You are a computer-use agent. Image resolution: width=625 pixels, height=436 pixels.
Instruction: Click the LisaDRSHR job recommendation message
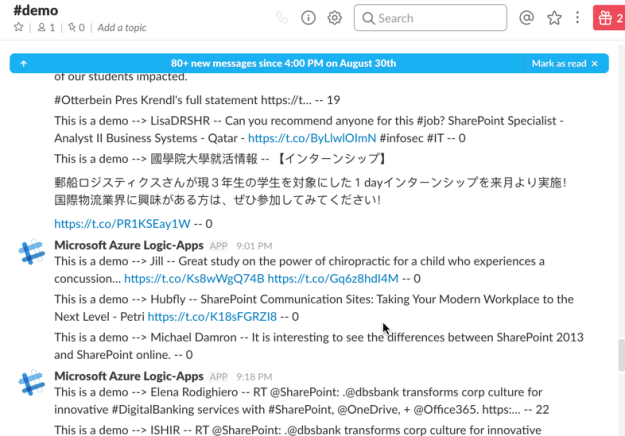coord(309,130)
